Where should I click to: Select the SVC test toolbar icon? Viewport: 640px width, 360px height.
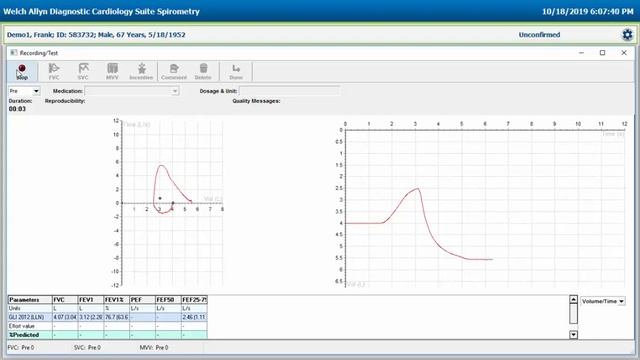click(83, 71)
